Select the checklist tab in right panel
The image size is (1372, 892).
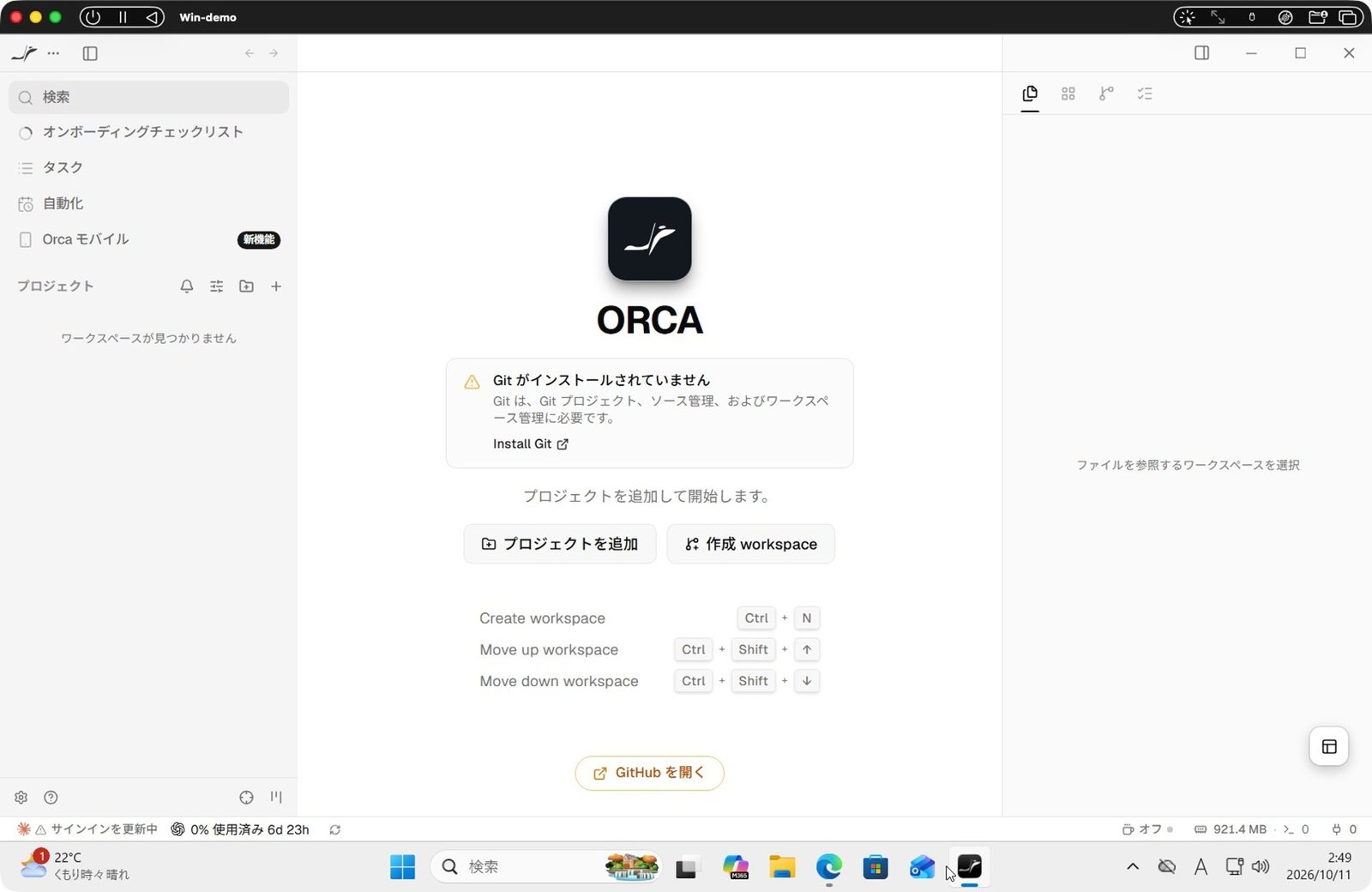pyautogui.click(x=1145, y=93)
